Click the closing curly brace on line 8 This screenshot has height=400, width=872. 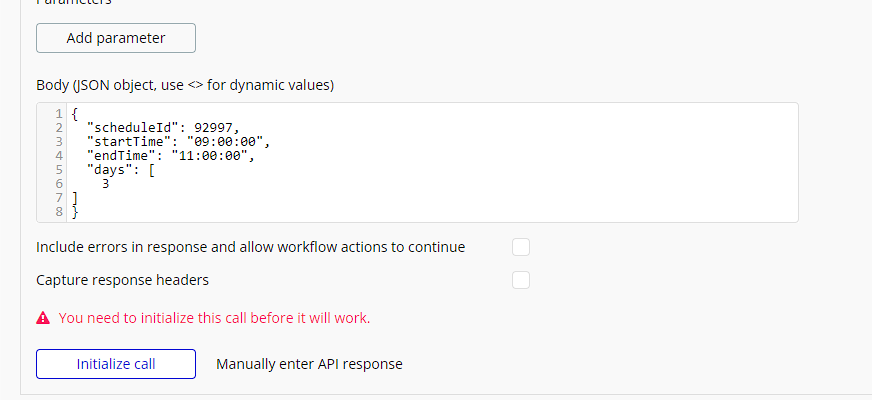click(75, 211)
